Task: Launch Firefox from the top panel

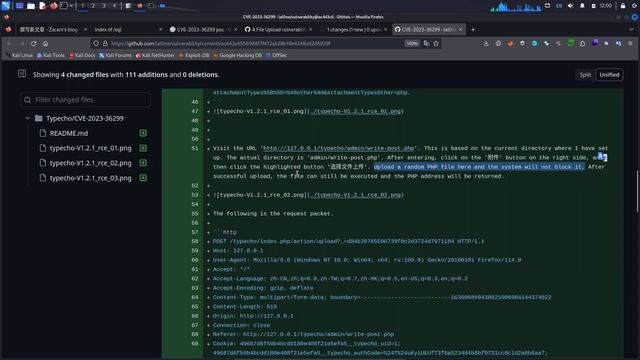Action: coord(53,6)
